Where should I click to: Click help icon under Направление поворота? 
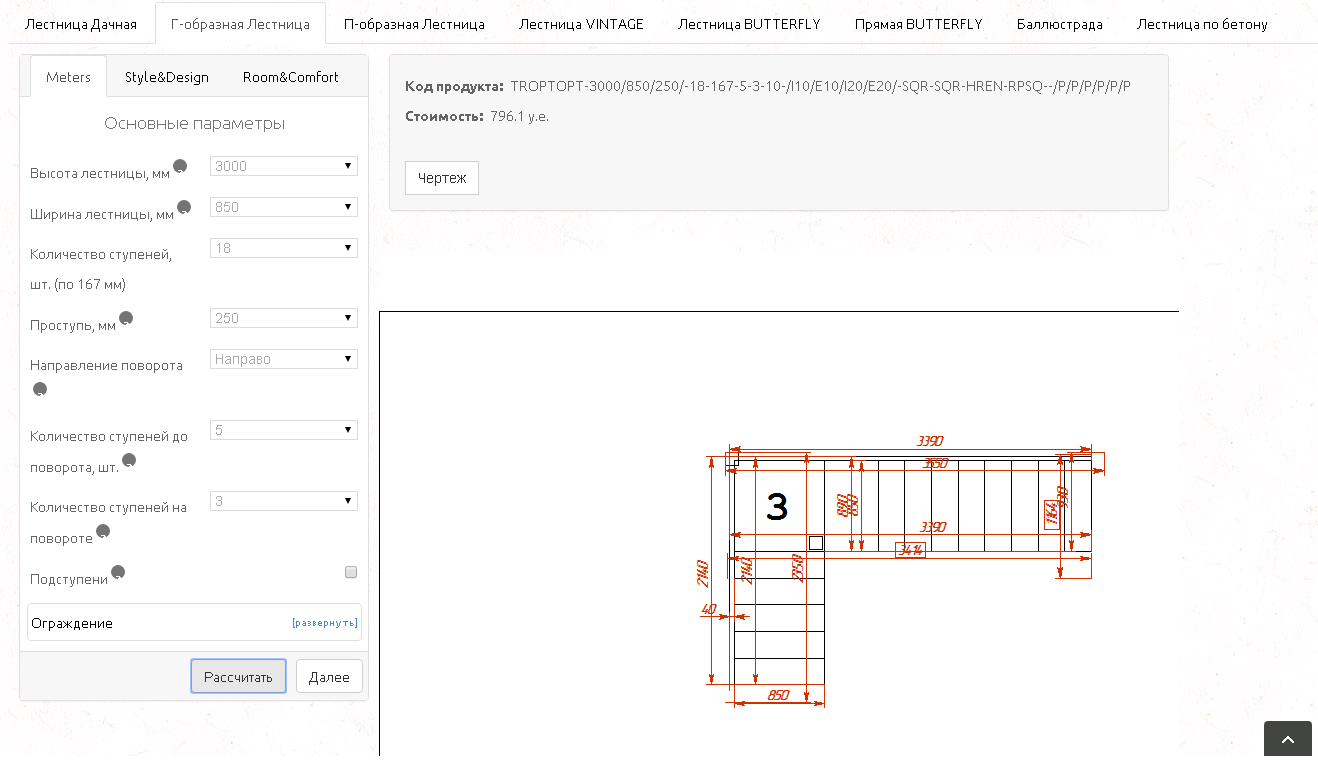click(40, 389)
